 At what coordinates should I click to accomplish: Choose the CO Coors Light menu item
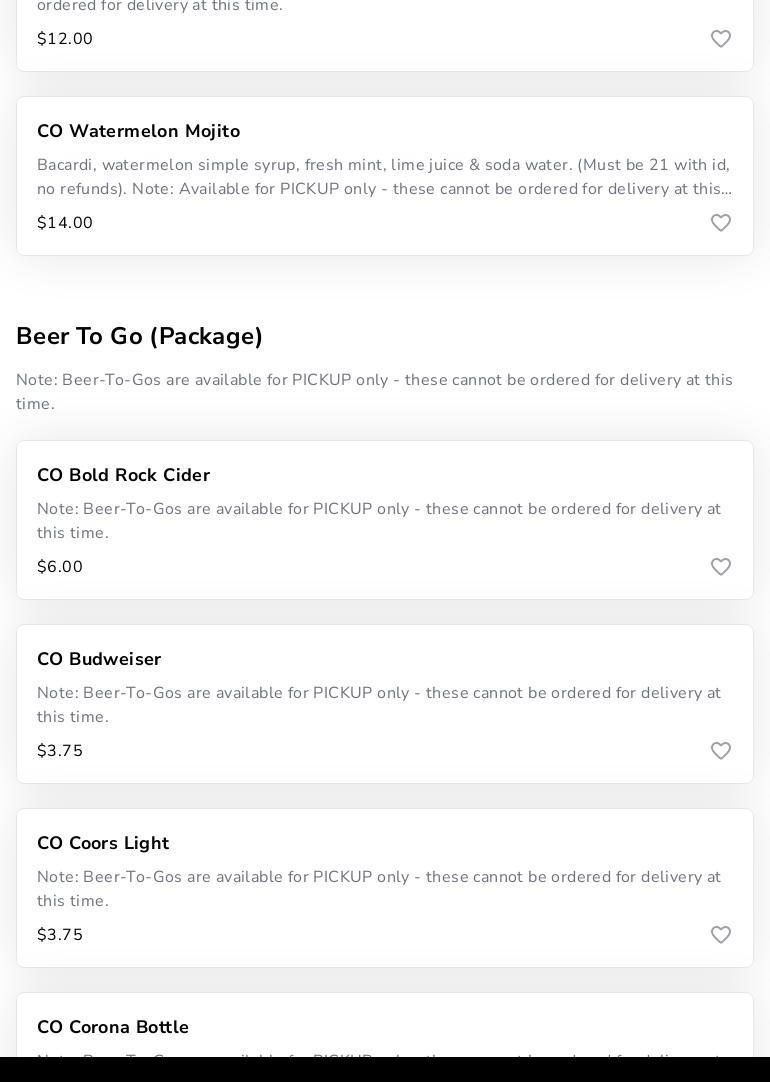103,843
